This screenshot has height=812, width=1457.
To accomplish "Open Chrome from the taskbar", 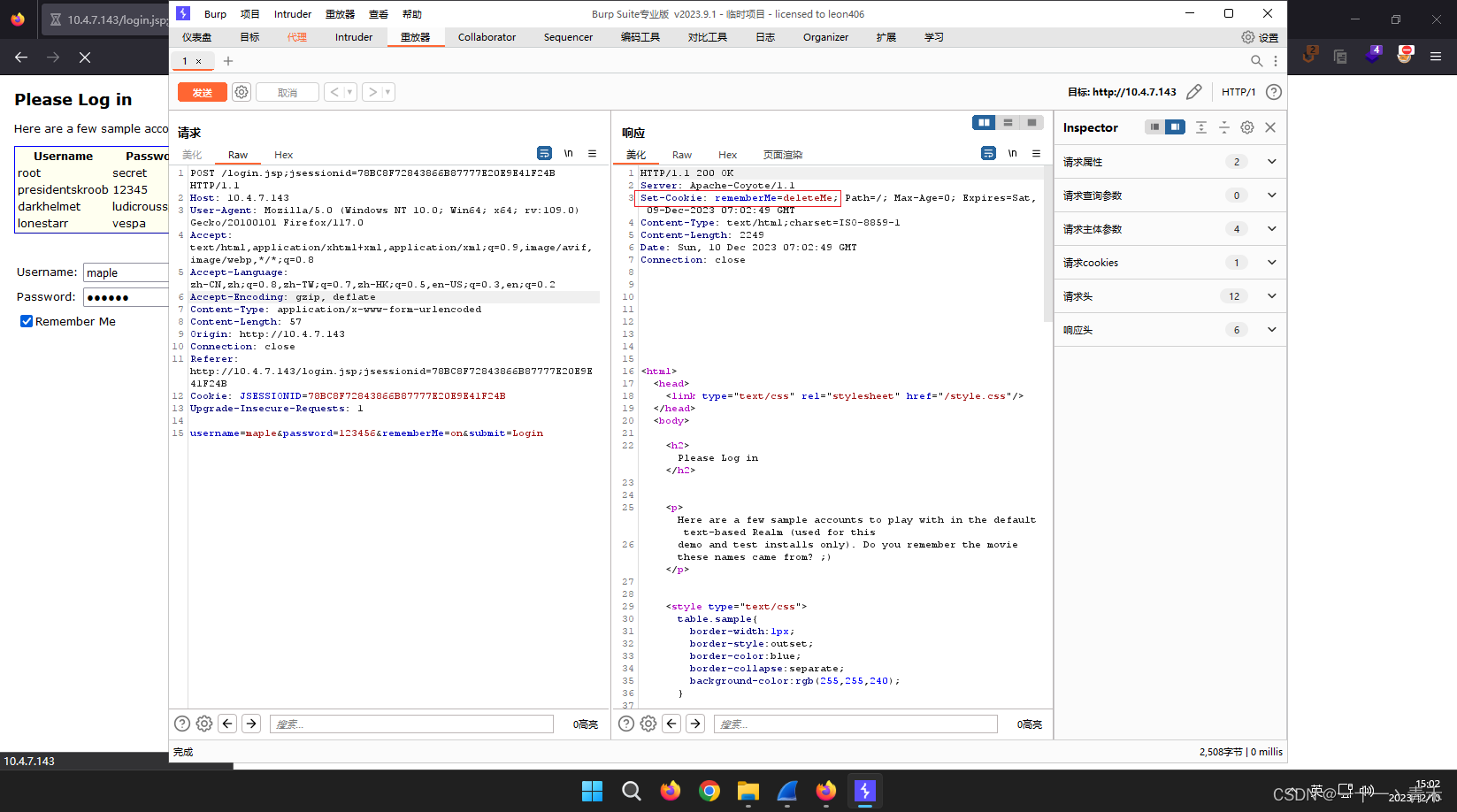I will coord(709,791).
